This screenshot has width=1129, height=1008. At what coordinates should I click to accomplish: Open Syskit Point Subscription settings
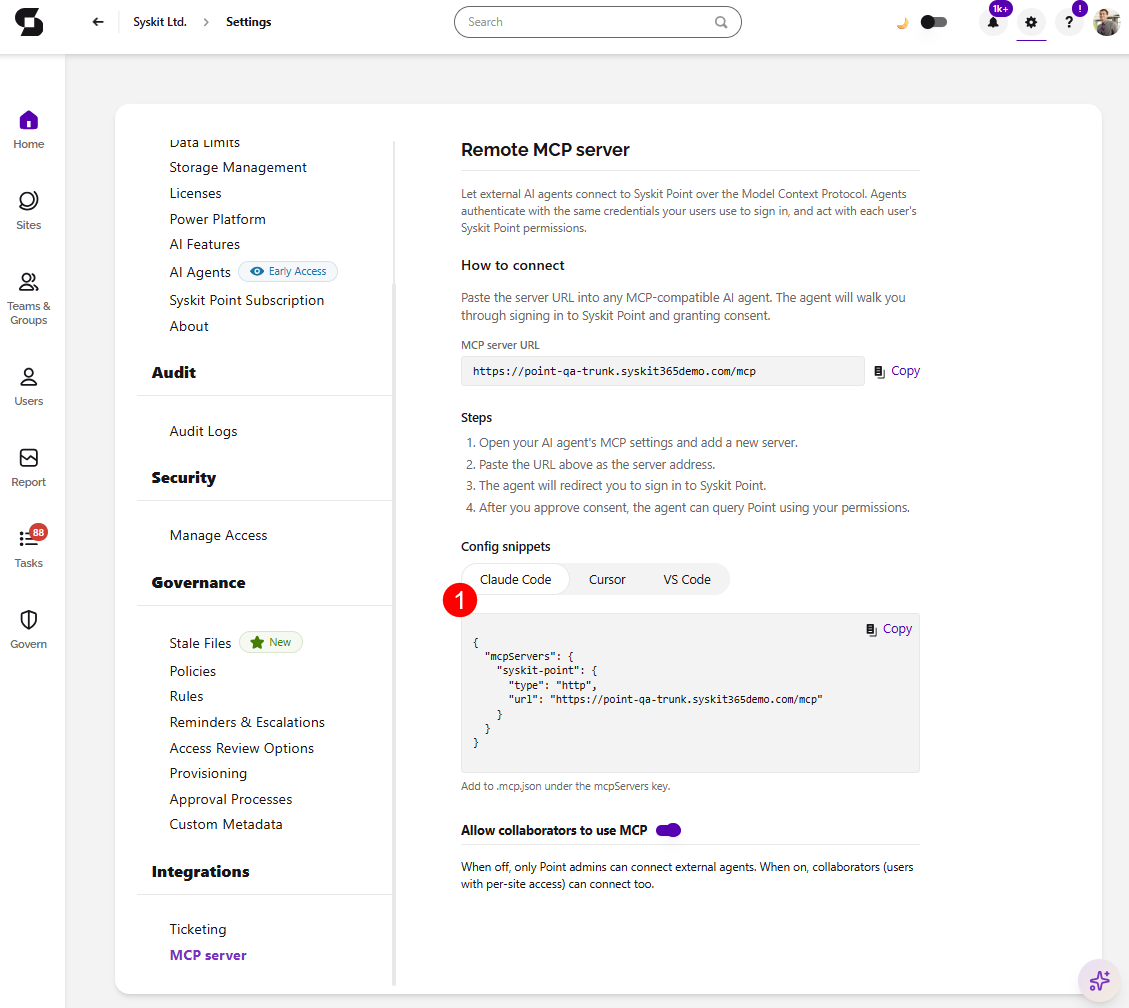247,300
